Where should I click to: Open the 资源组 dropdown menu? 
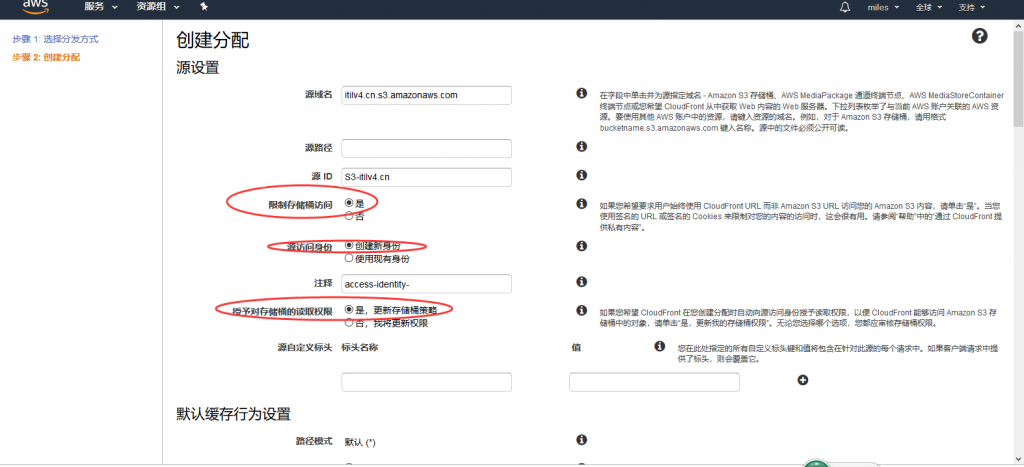[x=159, y=7]
